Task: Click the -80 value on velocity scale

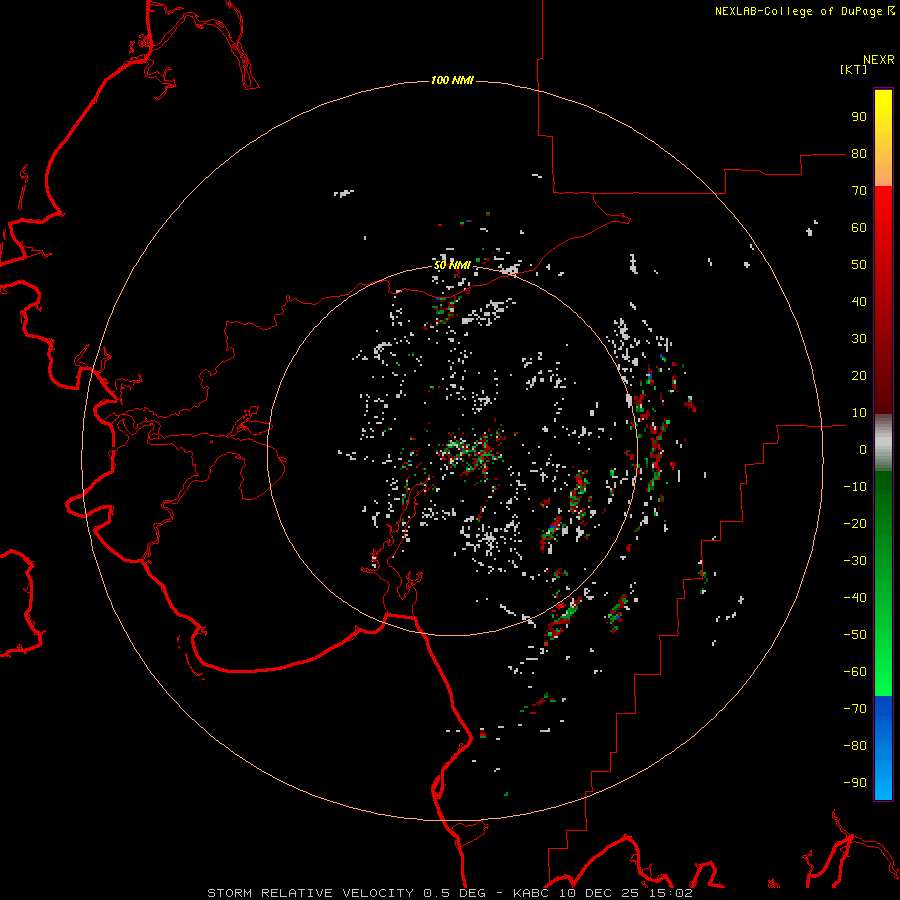Action: click(855, 746)
